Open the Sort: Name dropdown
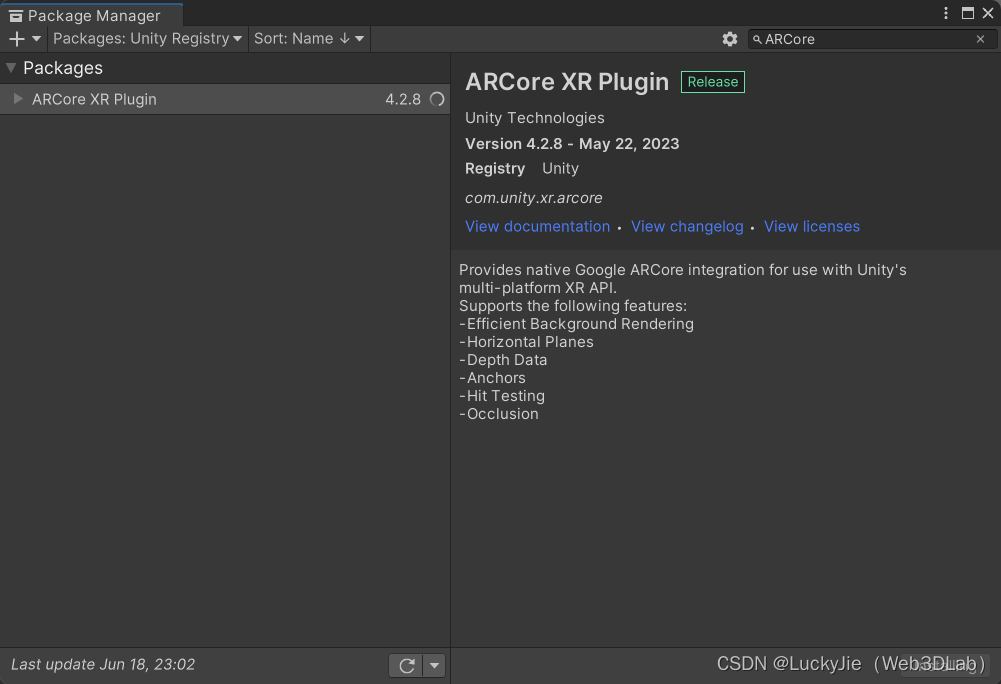Viewport: 1001px width, 684px height. 309,39
